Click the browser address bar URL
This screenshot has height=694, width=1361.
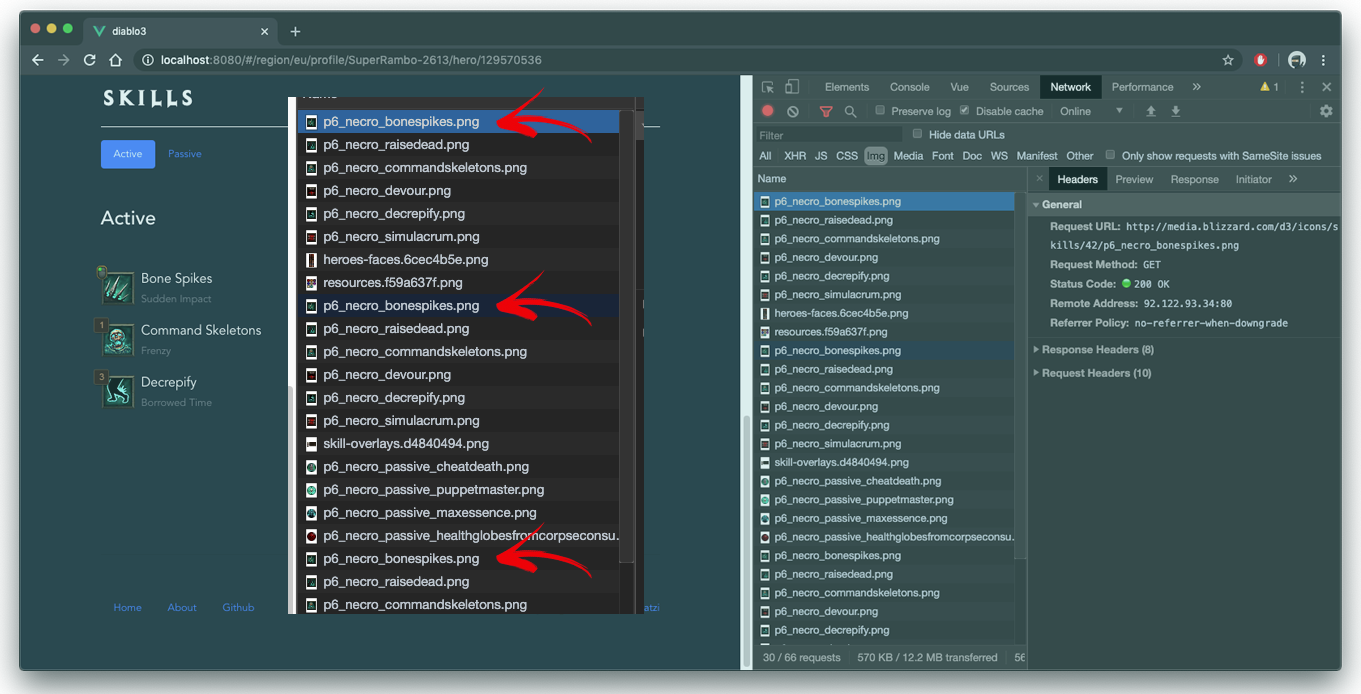click(x=351, y=60)
